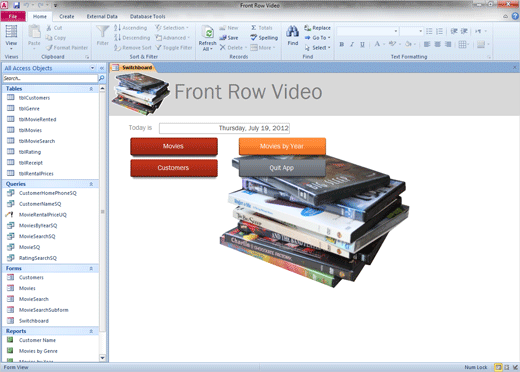Click the Filter funnel icon

pos(102,32)
